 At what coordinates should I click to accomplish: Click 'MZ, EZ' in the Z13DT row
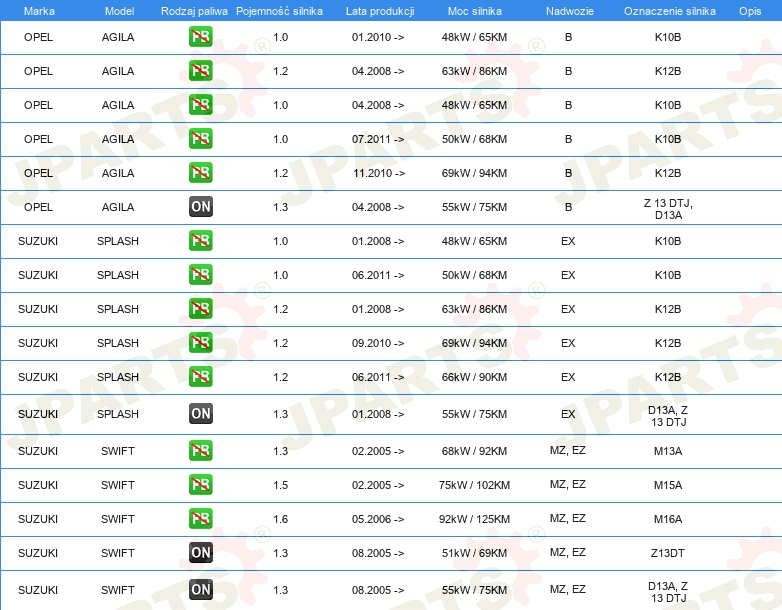(568, 552)
